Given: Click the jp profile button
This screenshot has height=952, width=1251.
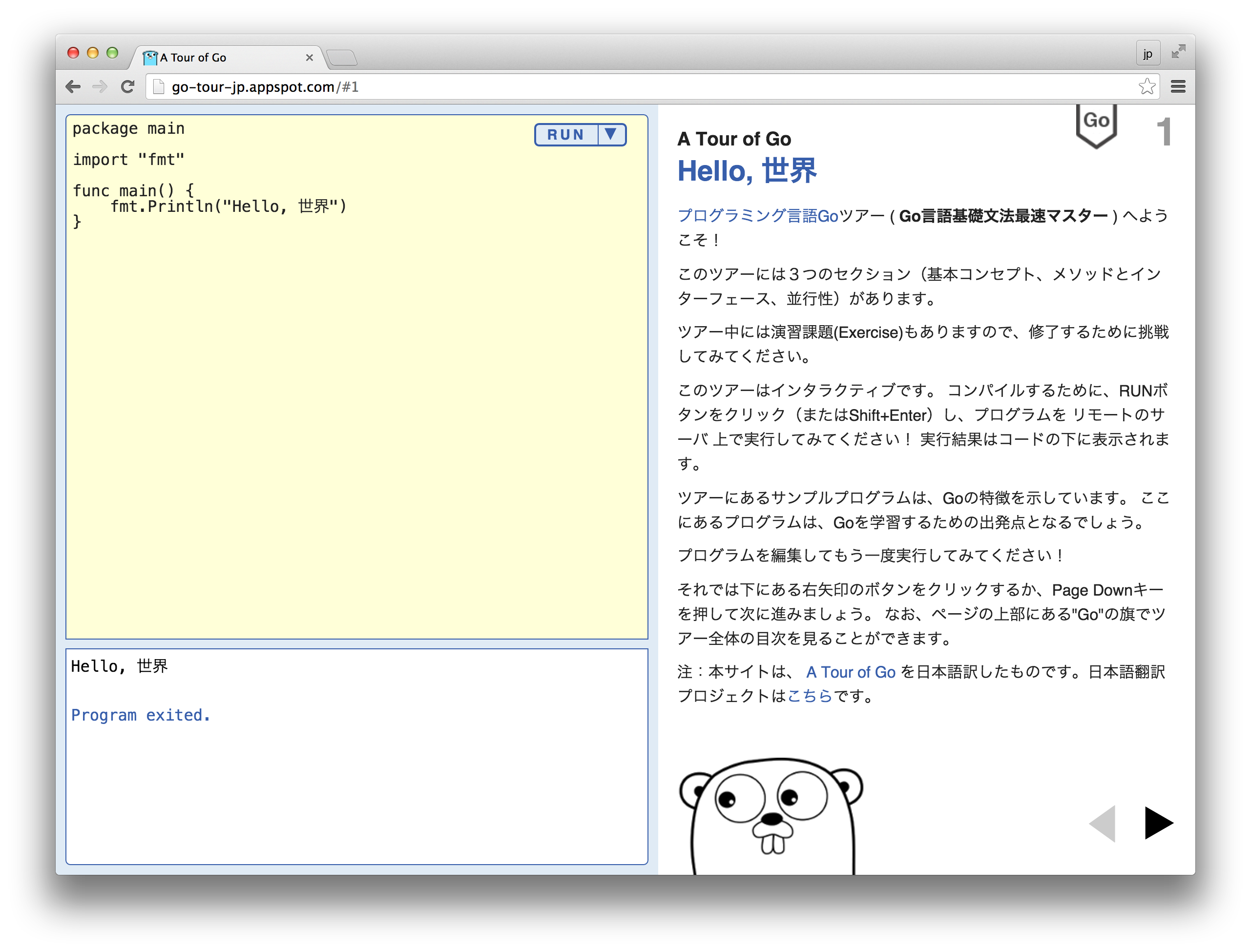Looking at the screenshot, I should (1147, 54).
